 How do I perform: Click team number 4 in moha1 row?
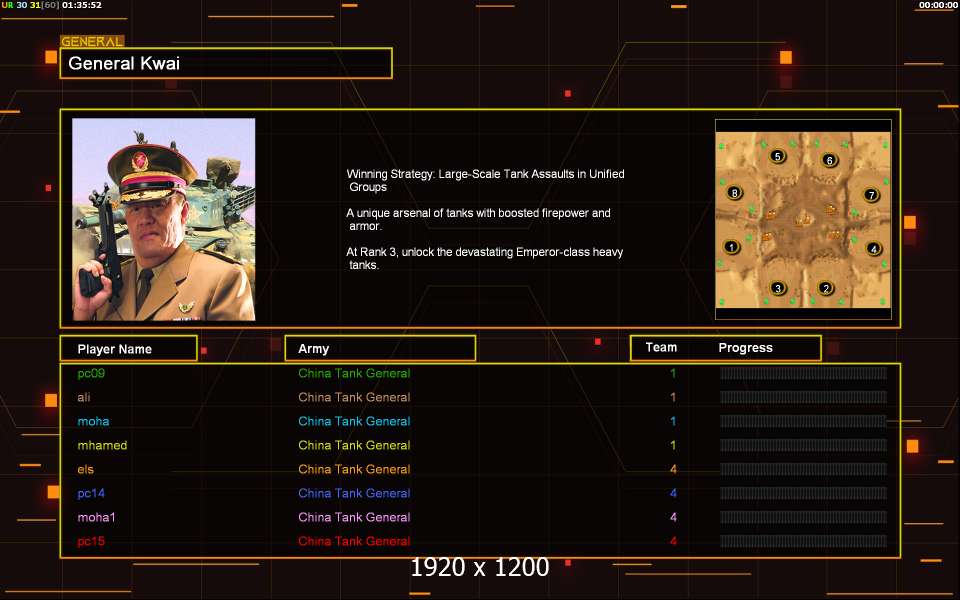673,517
